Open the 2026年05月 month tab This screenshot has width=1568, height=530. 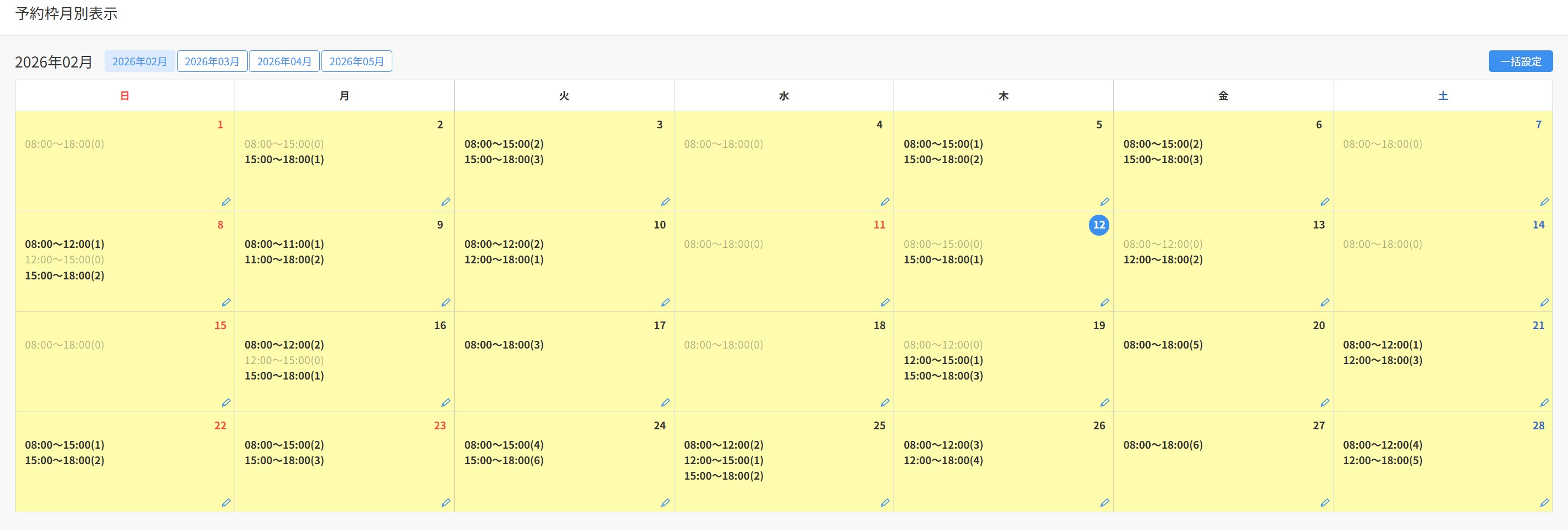click(x=356, y=61)
